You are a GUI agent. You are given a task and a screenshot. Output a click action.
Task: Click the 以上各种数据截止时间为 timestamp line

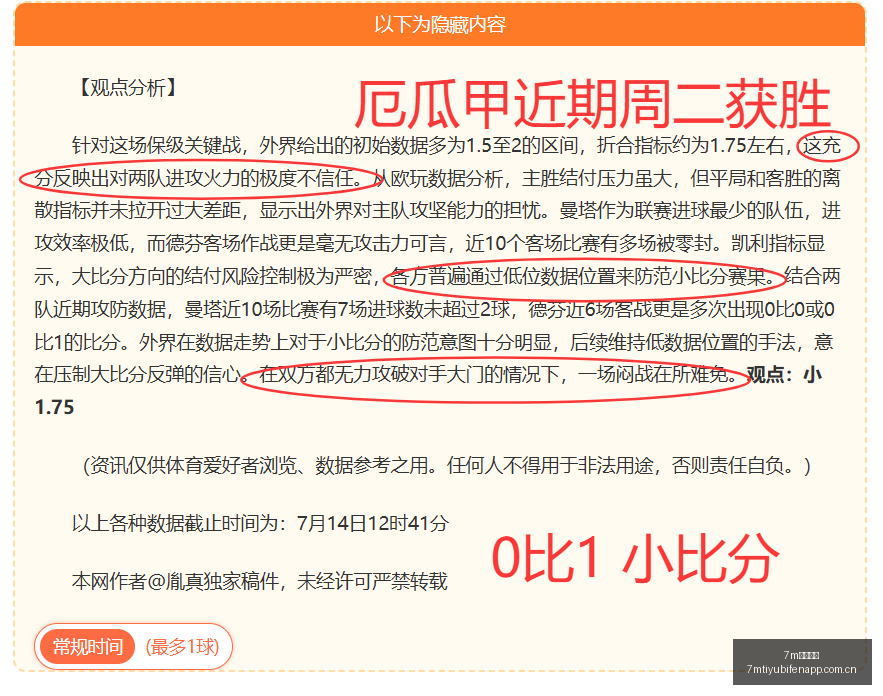pyautogui.click(x=260, y=523)
